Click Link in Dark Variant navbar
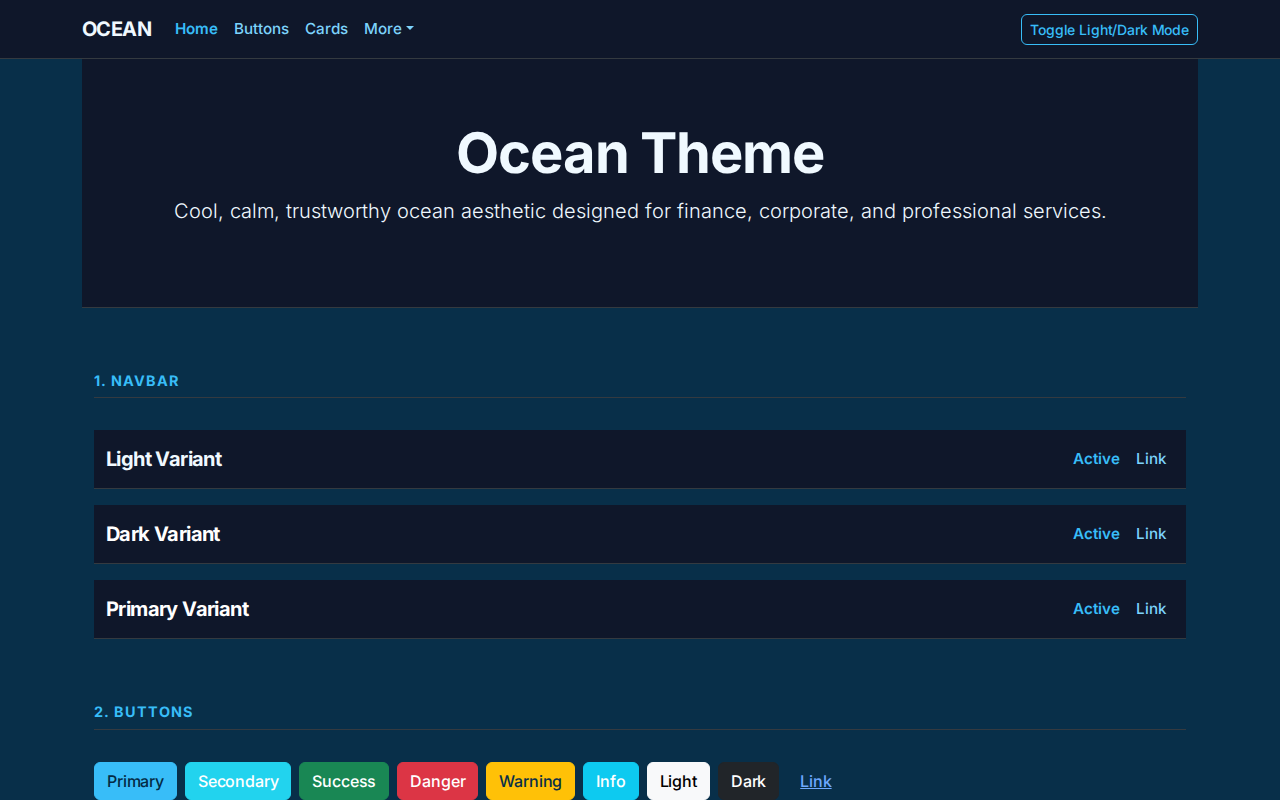The image size is (1280, 800). (x=1151, y=534)
